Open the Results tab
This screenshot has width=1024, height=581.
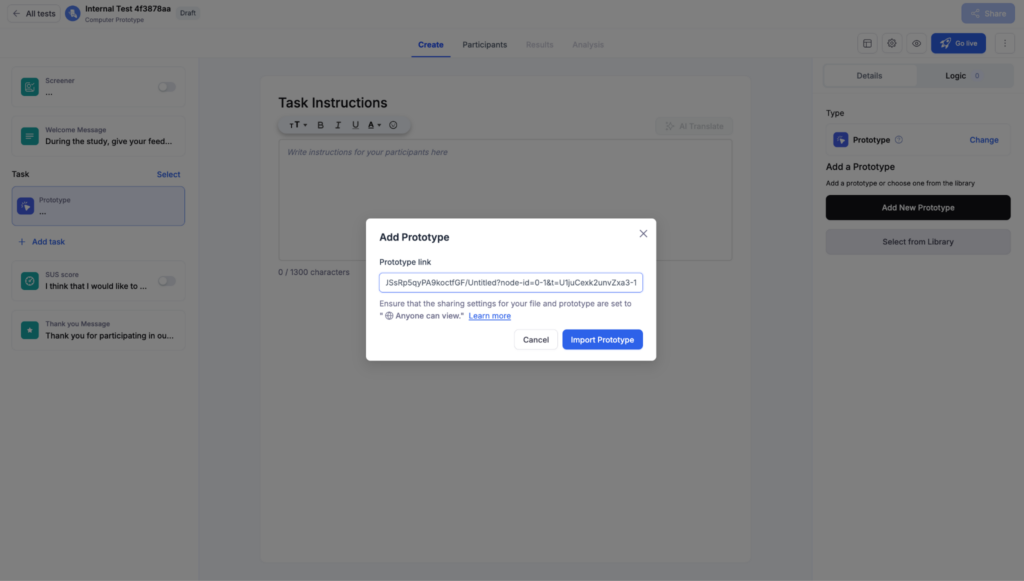coord(539,44)
